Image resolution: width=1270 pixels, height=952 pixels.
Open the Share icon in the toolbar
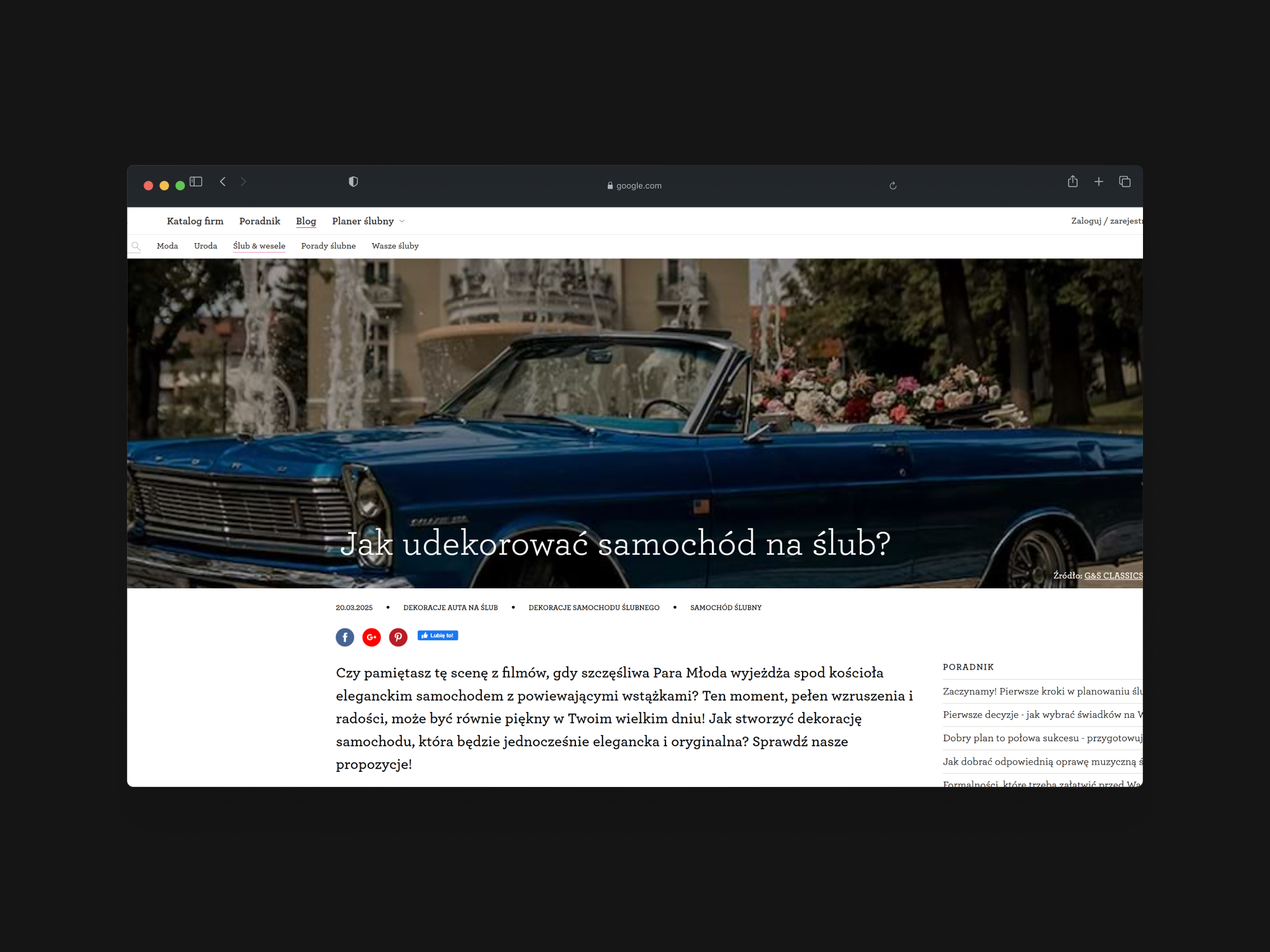point(1073,182)
